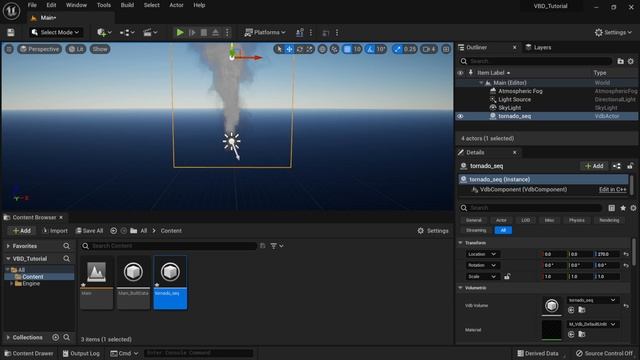The width and height of the screenshot is (640, 360).
Task: Click the Blueprint/Add script icon in Details
Action: [617, 166]
